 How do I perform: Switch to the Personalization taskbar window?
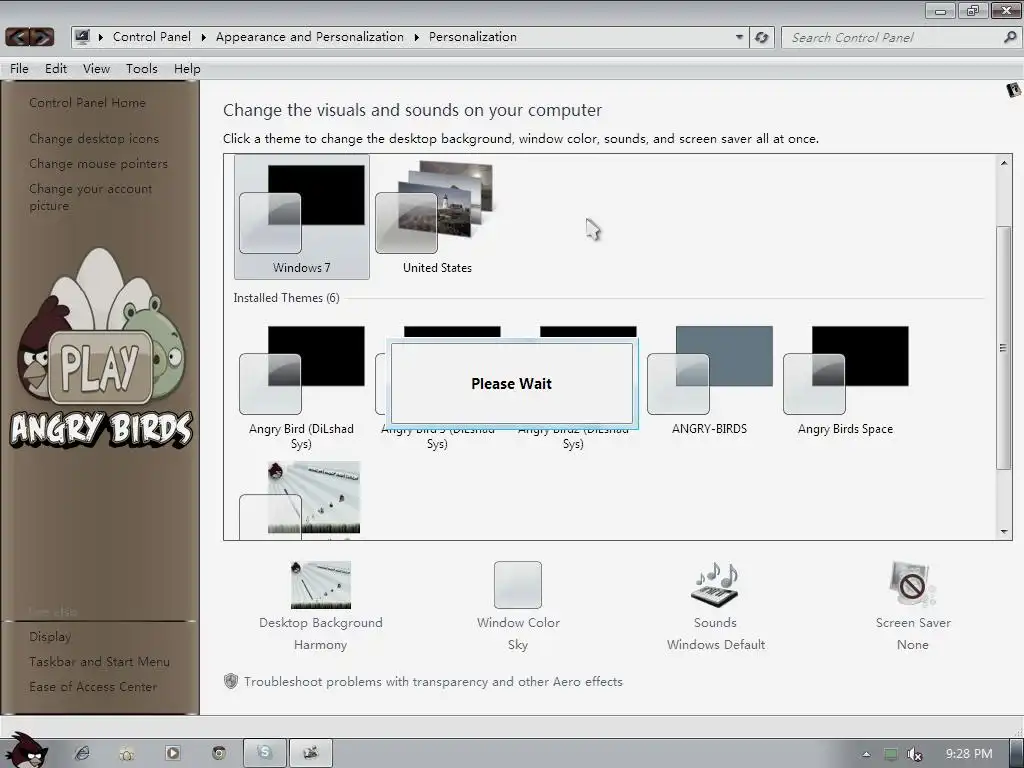coord(311,753)
